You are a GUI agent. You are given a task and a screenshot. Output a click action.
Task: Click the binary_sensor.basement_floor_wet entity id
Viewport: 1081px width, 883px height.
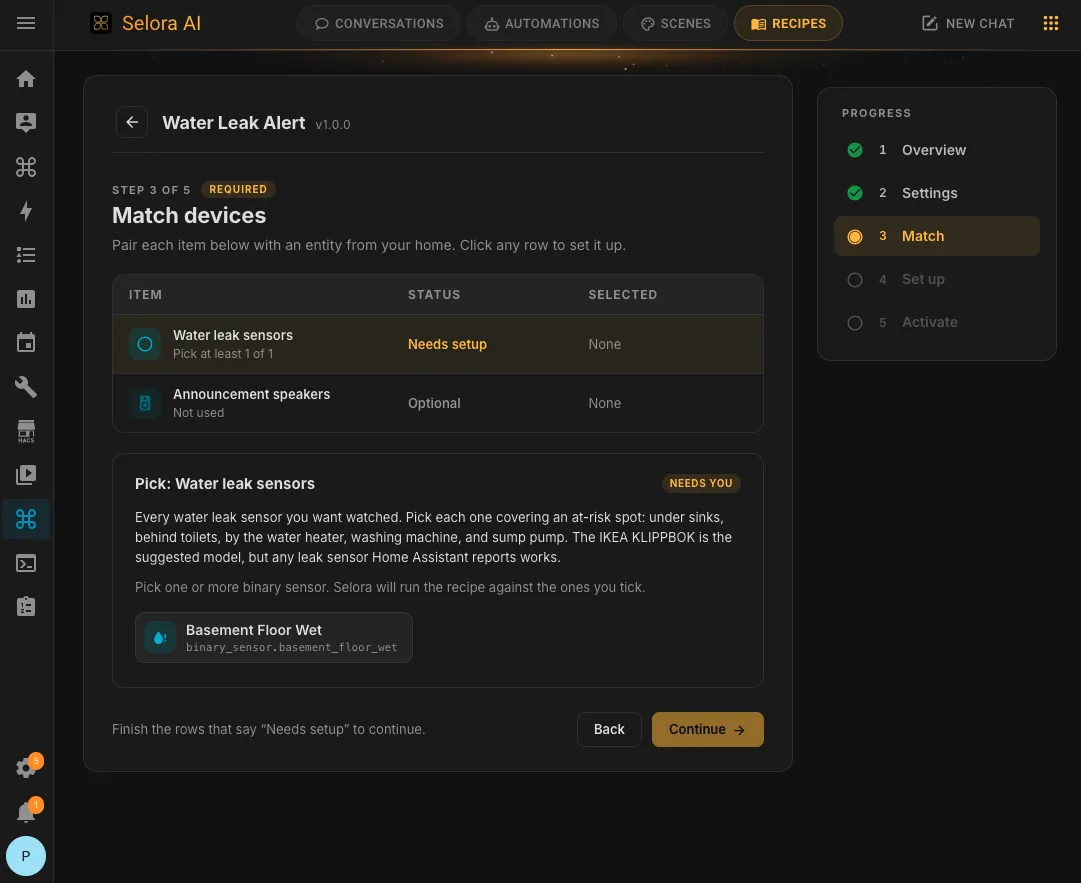click(x=291, y=647)
